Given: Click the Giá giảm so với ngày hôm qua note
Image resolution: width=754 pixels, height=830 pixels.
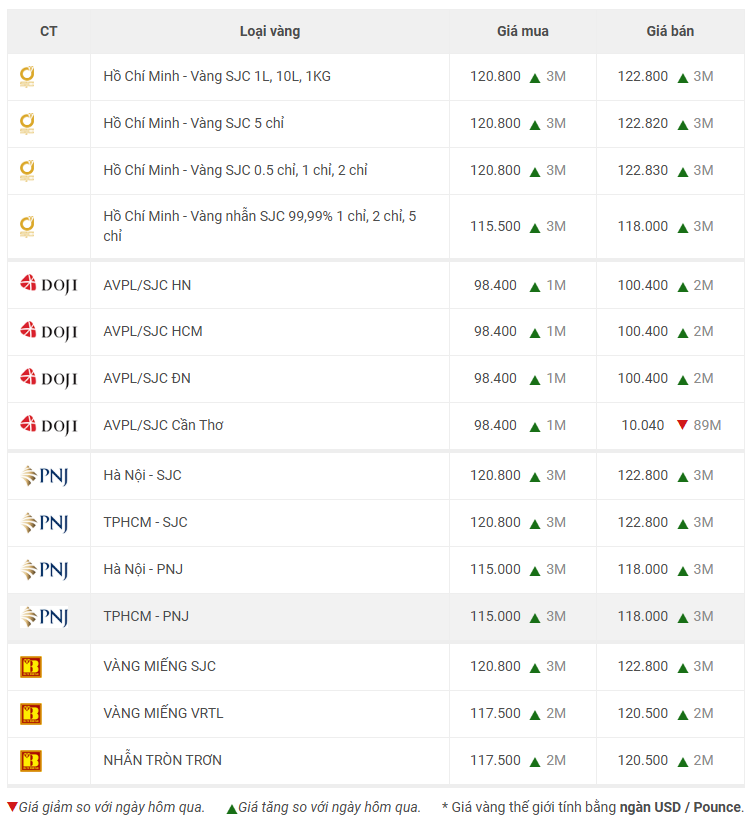Looking at the screenshot, I should pyautogui.click(x=112, y=807).
